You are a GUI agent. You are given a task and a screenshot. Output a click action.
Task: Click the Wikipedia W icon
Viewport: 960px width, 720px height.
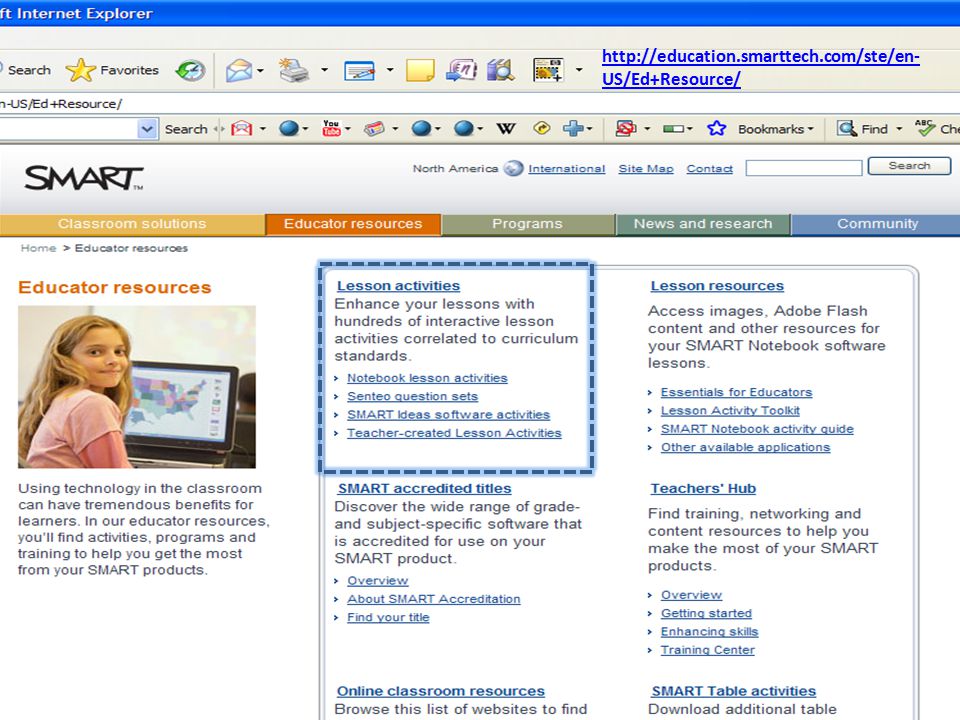pyautogui.click(x=506, y=129)
